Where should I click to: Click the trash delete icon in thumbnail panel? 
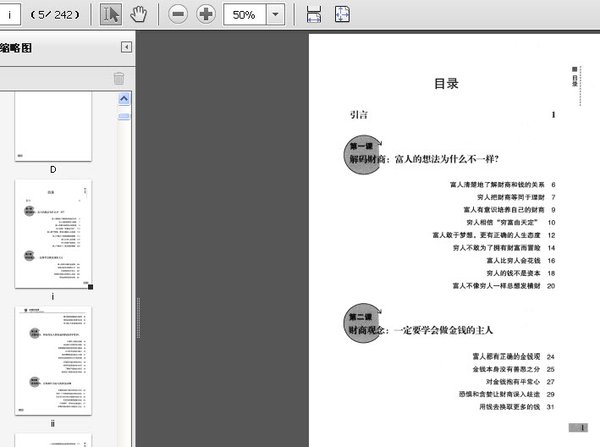[x=119, y=78]
